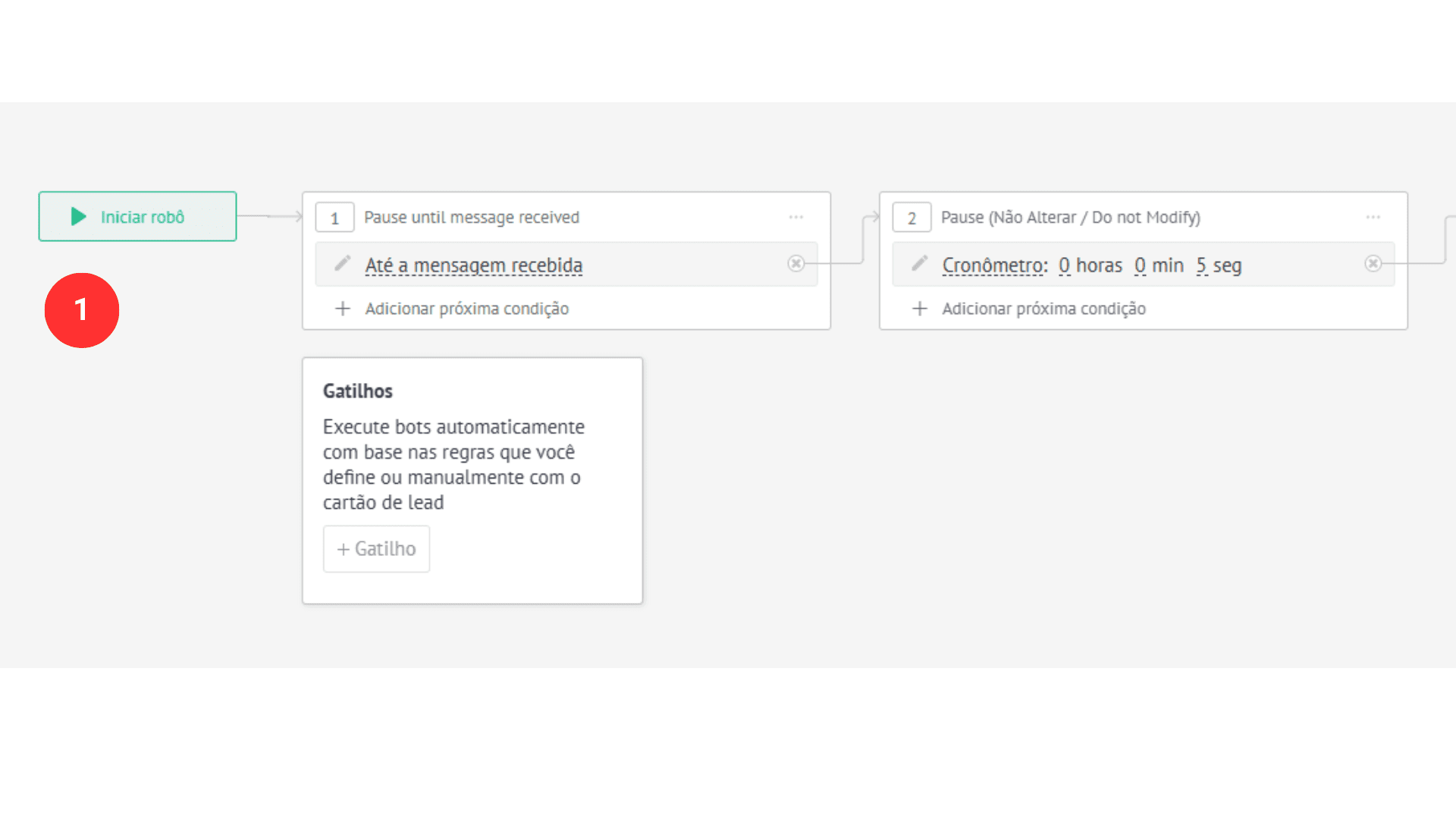Click the plus icon in step 1's add condition row
1456x819 pixels.
click(x=343, y=309)
